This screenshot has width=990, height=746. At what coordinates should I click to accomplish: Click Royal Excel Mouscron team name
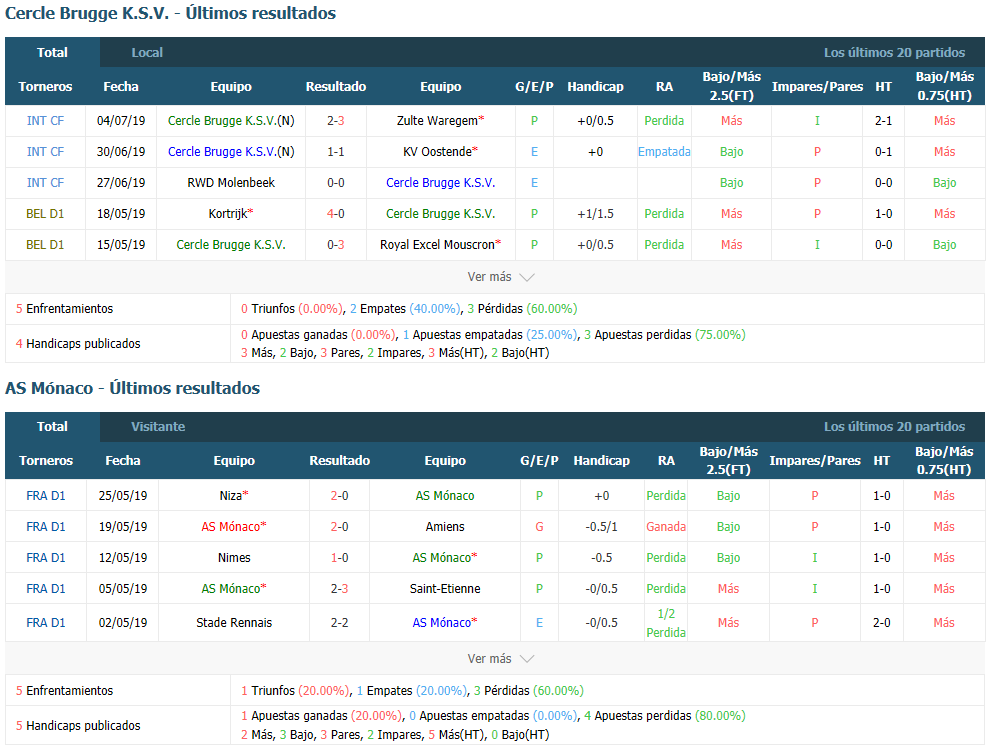[437, 244]
